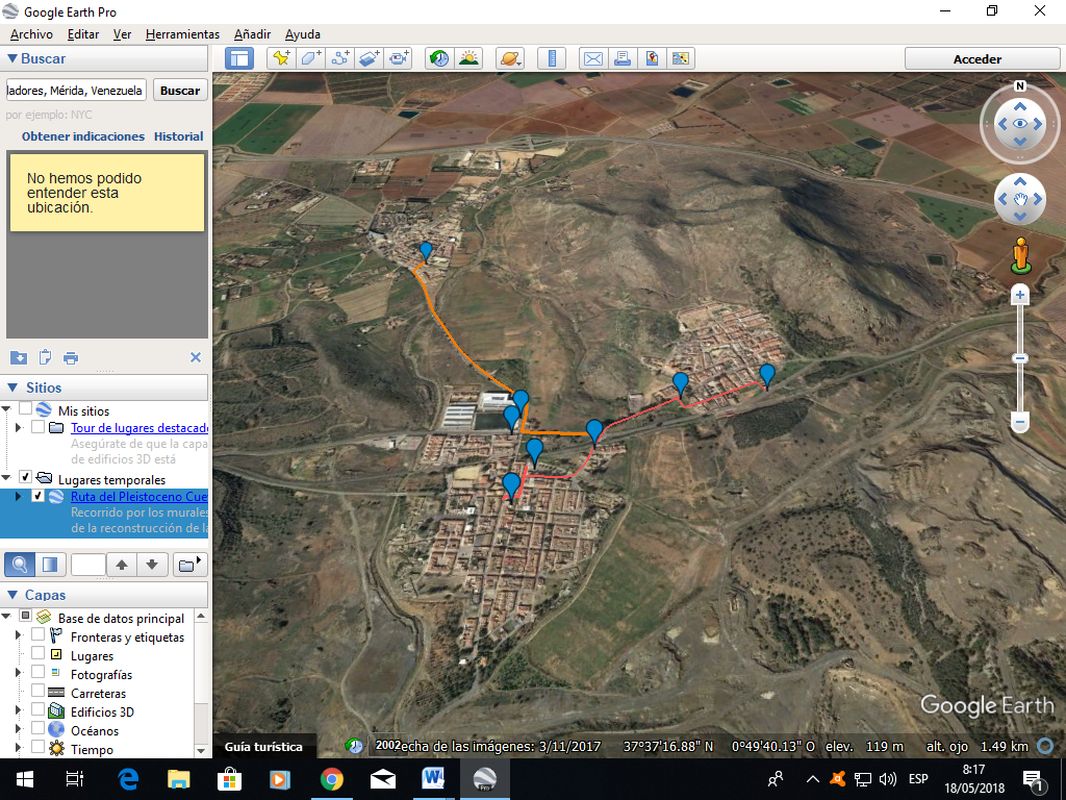
Task: Click in the search location field
Action: tap(76, 90)
